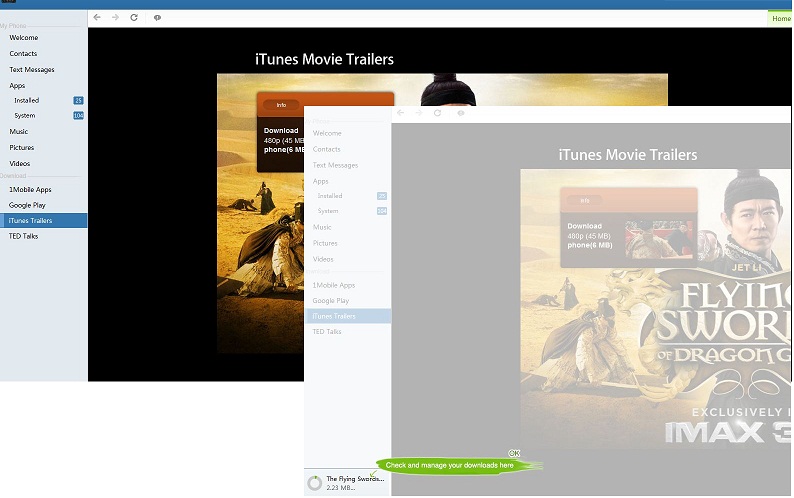Image resolution: width=794 pixels, height=498 pixels.
Task: Choose phone(6 MB) in the front window card
Action: (590, 245)
